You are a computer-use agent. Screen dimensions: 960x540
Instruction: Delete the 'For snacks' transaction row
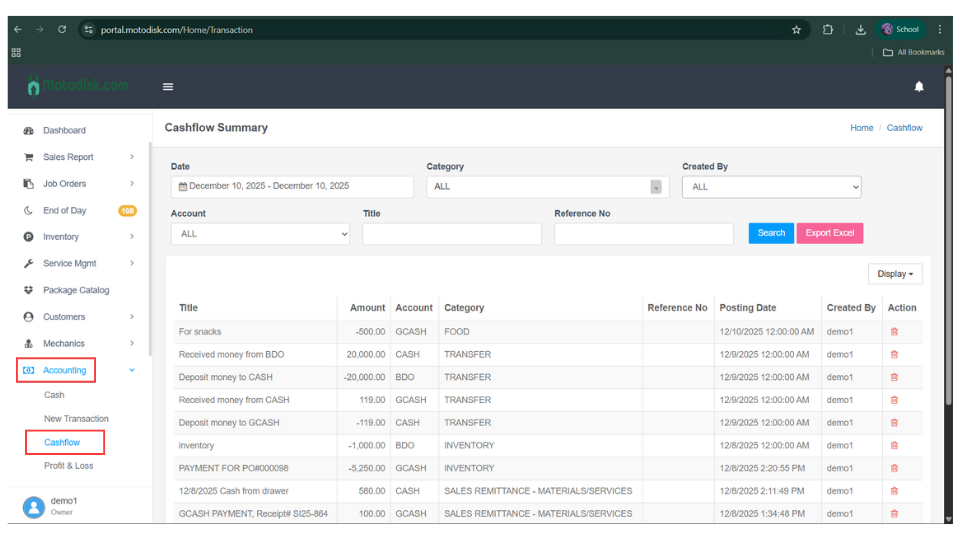pos(894,332)
